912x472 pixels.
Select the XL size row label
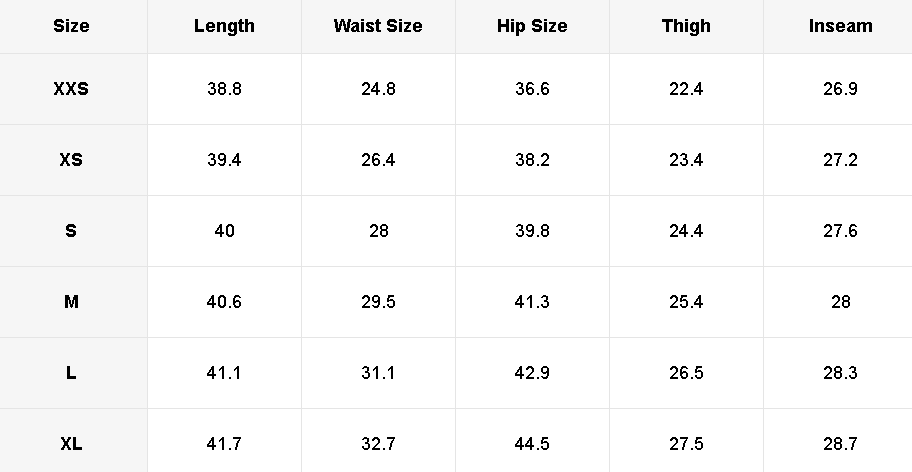pos(71,444)
